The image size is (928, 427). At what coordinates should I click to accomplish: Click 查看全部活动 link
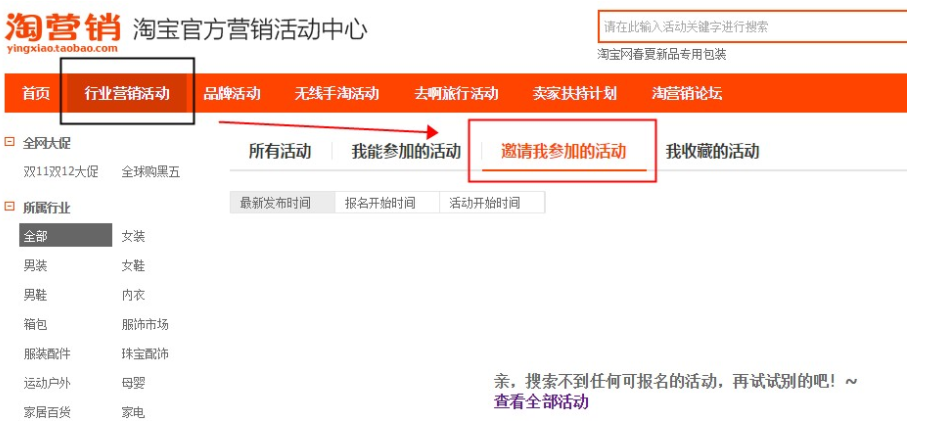541,402
